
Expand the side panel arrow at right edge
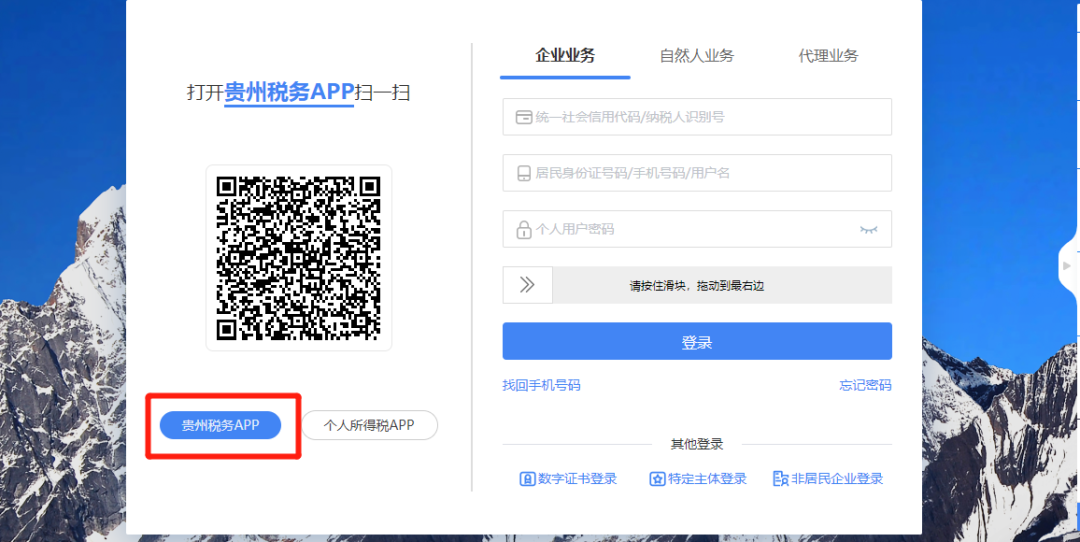pyautogui.click(x=1068, y=265)
